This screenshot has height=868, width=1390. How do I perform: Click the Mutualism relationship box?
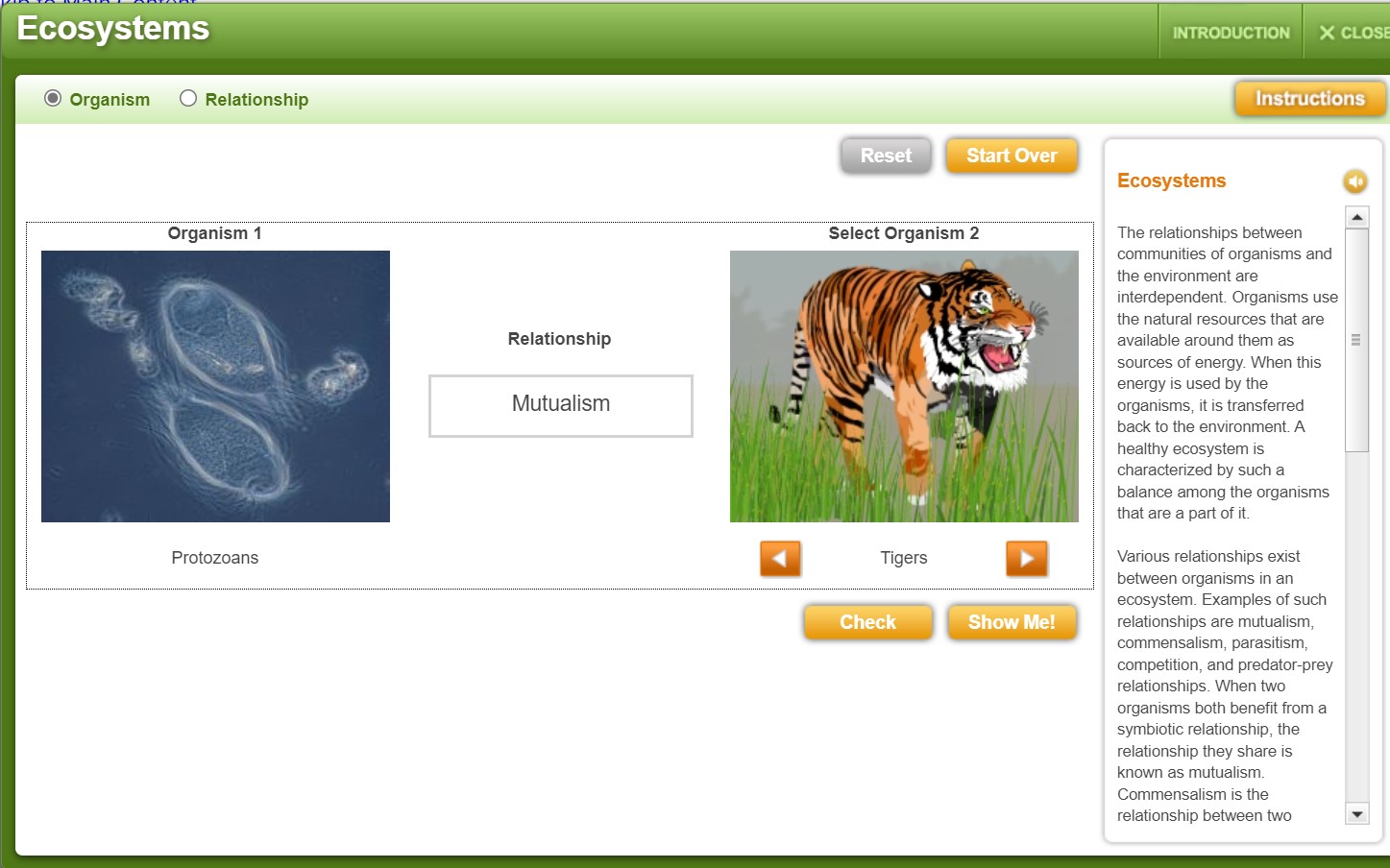pyautogui.click(x=560, y=405)
